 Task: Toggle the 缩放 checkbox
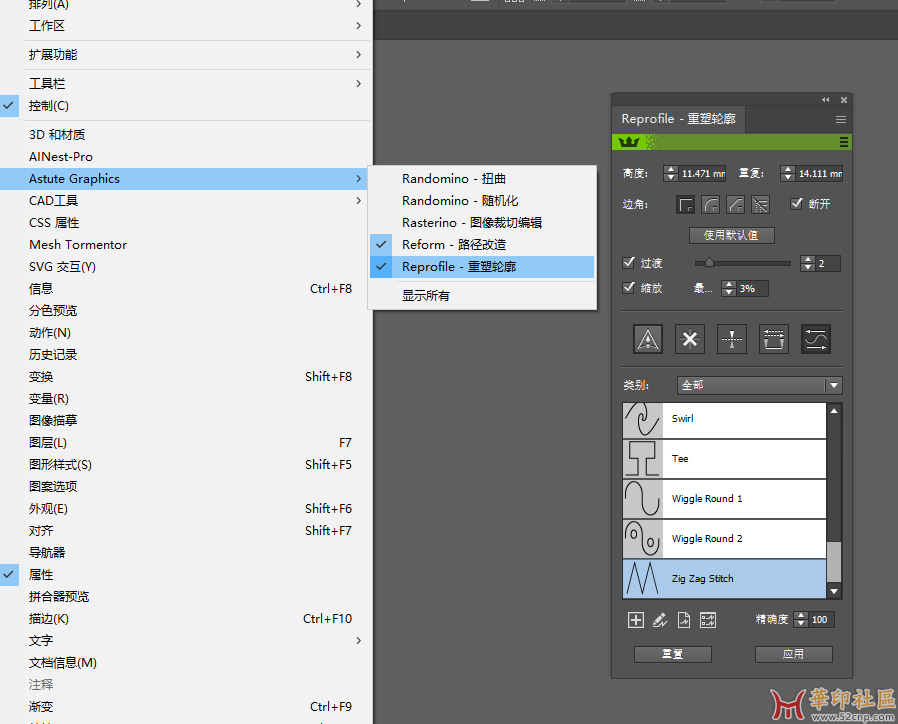pyautogui.click(x=628, y=287)
